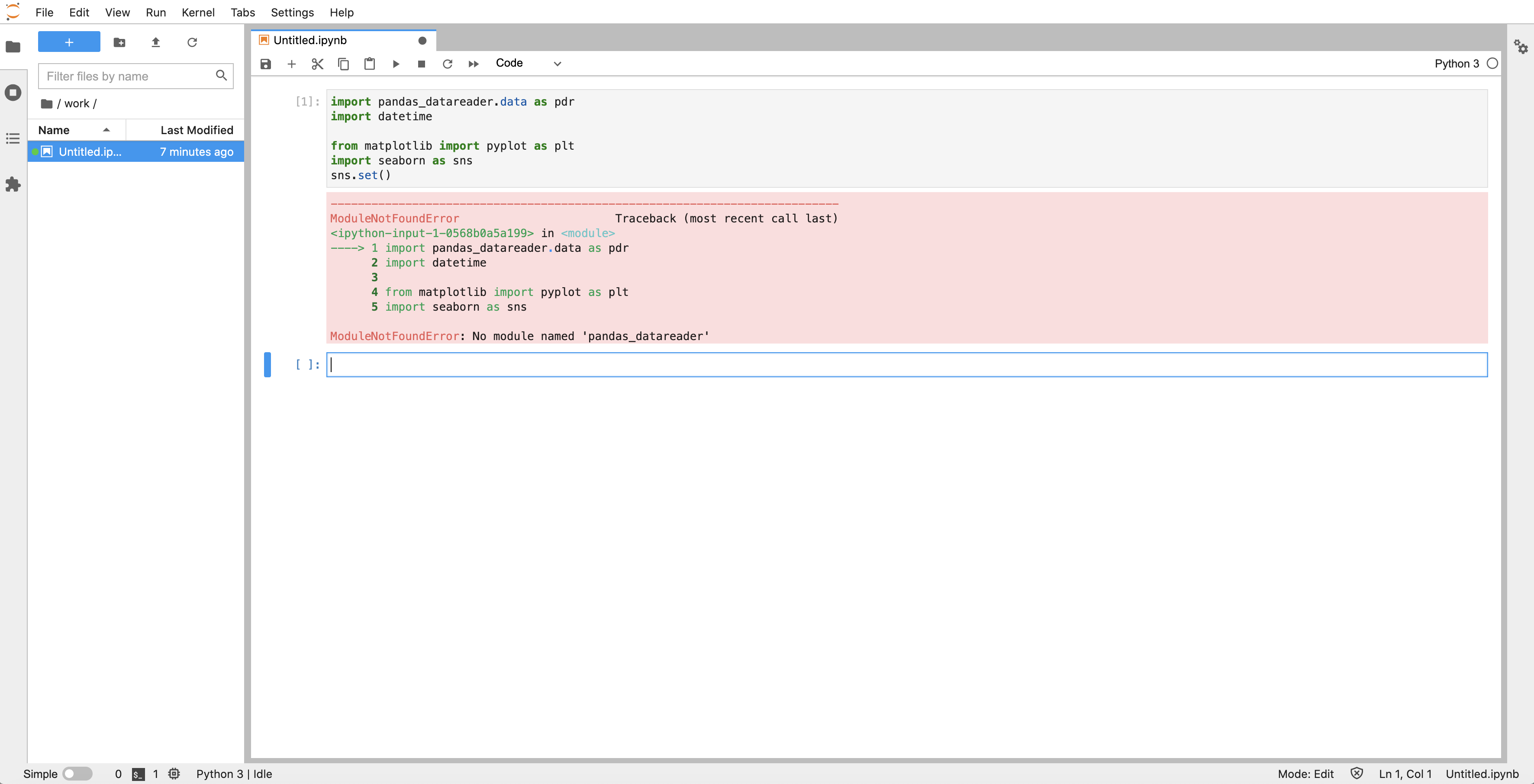Click the blue new launcher button

69,42
